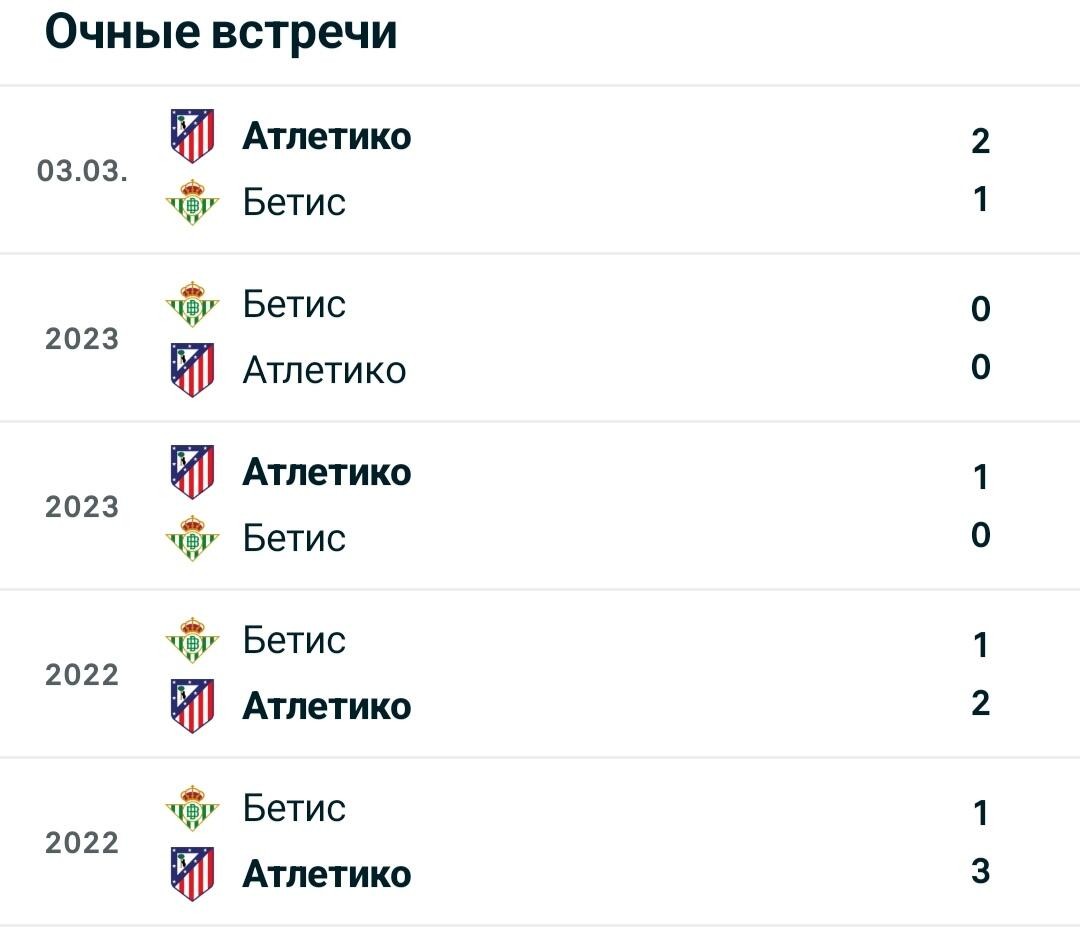Screen dimensions: 1080x935
Task: Click Бетис name in the 1-2 match
Action: click(x=294, y=640)
